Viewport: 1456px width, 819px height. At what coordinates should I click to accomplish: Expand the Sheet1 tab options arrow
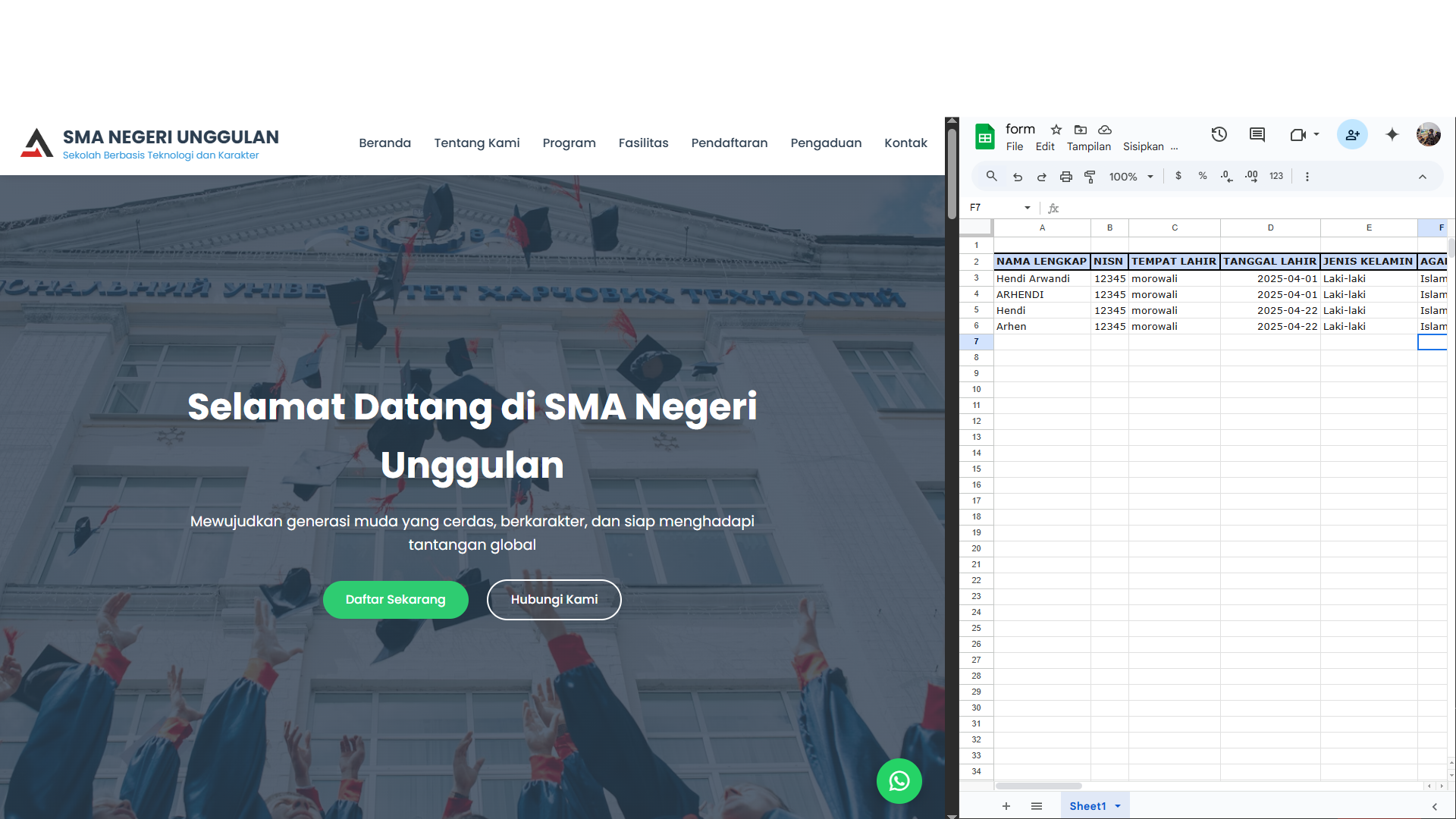pyautogui.click(x=1118, y=806)
